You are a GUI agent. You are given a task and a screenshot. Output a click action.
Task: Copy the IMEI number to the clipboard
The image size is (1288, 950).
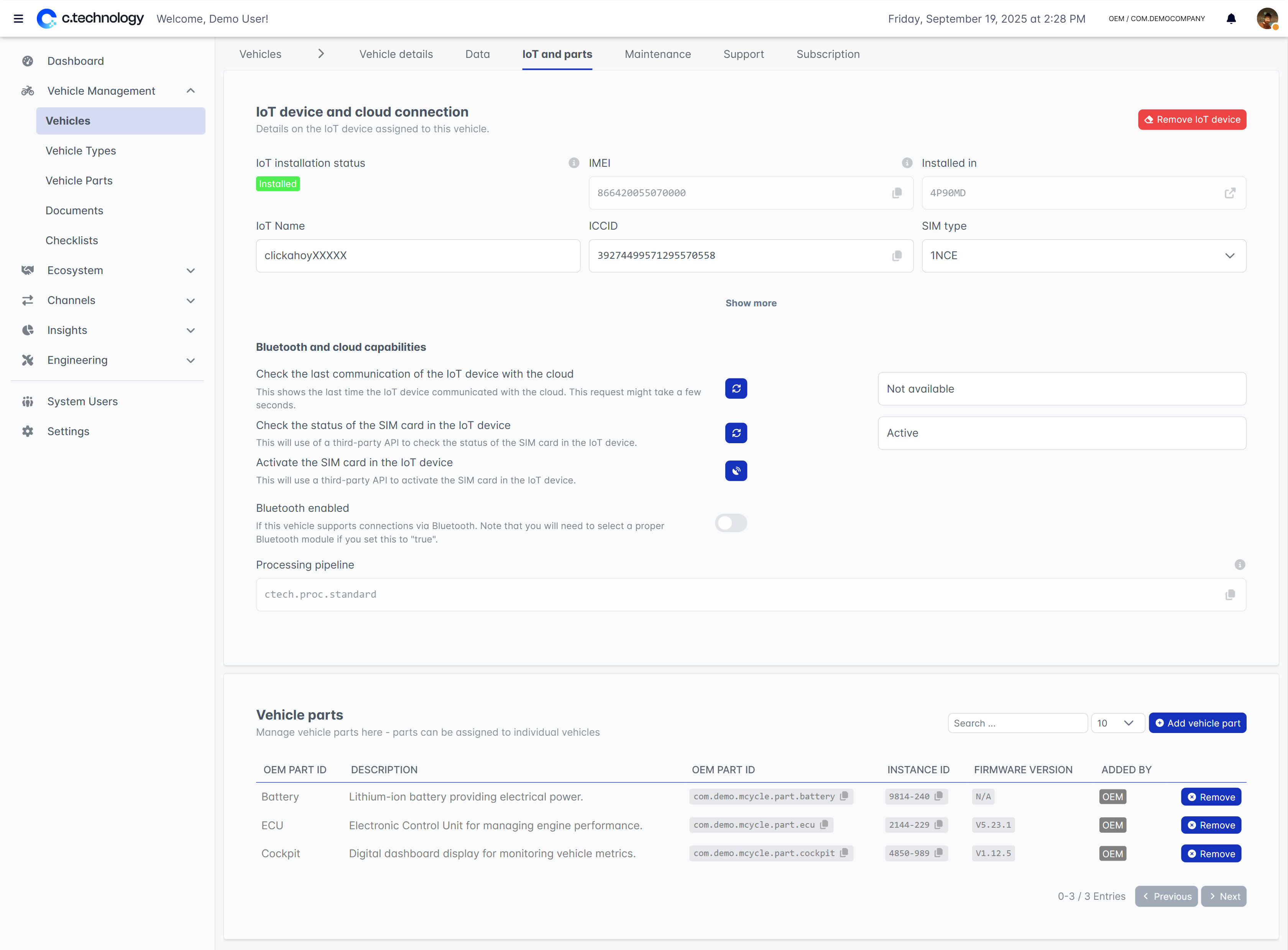896,193
